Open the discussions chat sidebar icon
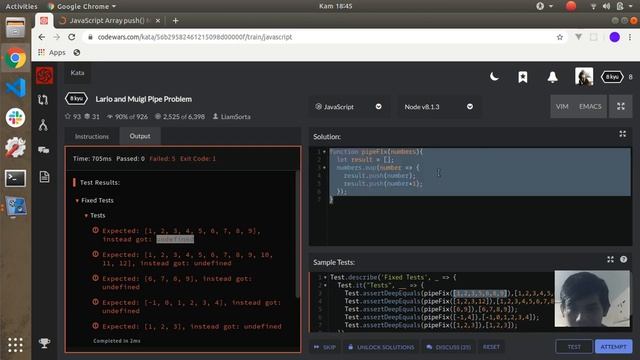The image size is (640, 360). (x=44, y=151)
